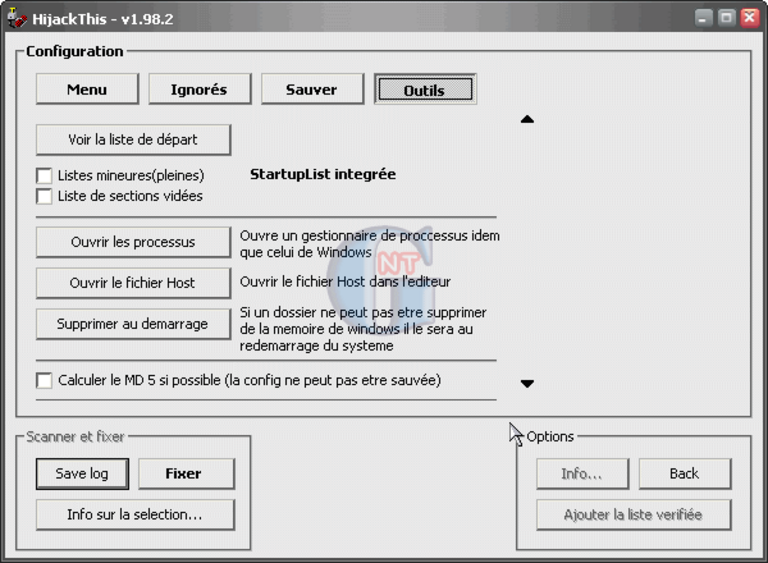The image size is (768, 563).
Task: Toggle Liste de sections vidées checkbox
Action: tap(44, 196)
